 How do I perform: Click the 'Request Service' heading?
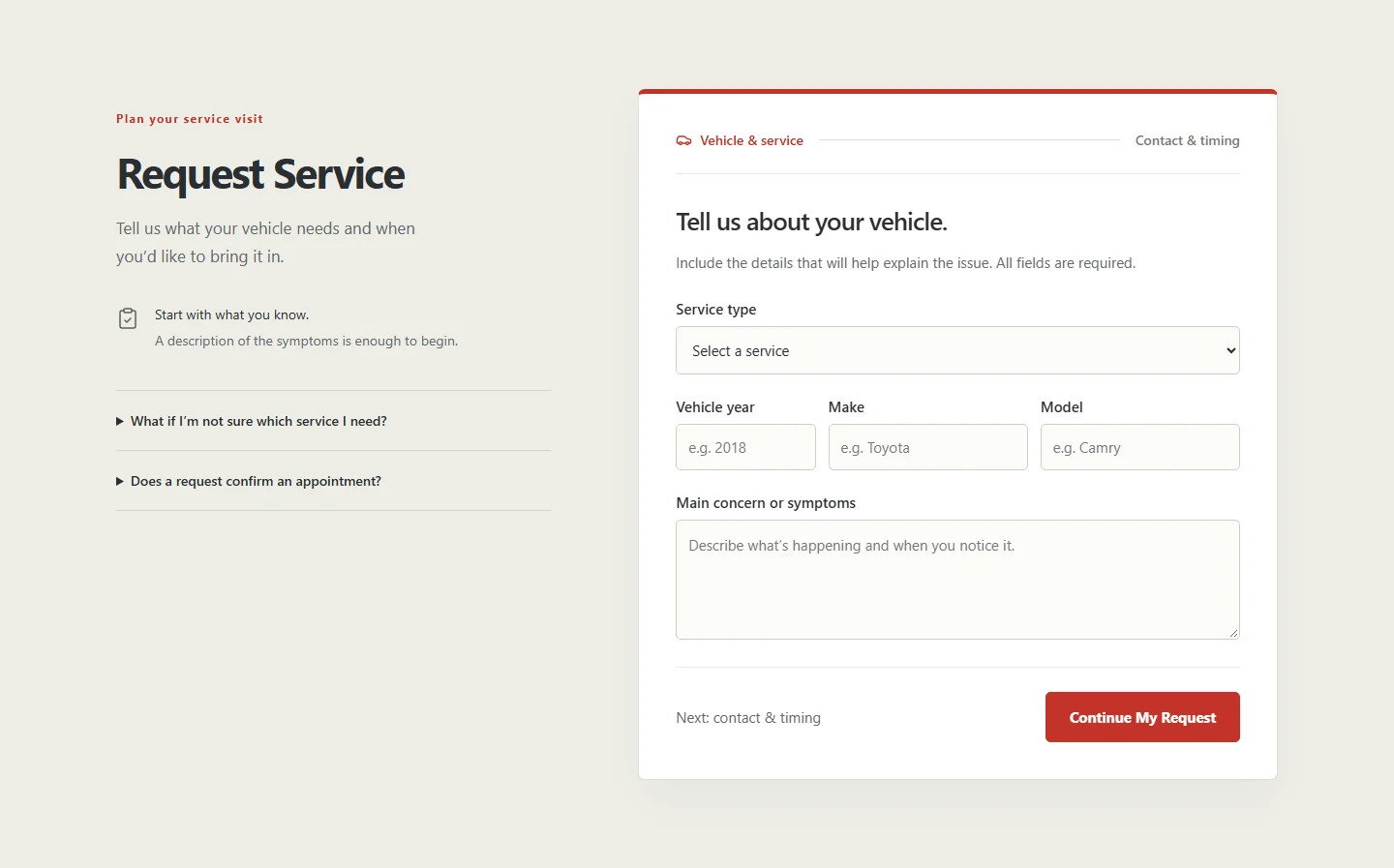(260, 174)
